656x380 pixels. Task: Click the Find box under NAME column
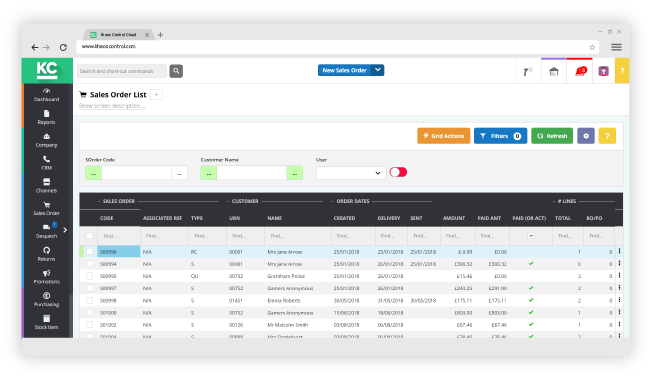298,236
